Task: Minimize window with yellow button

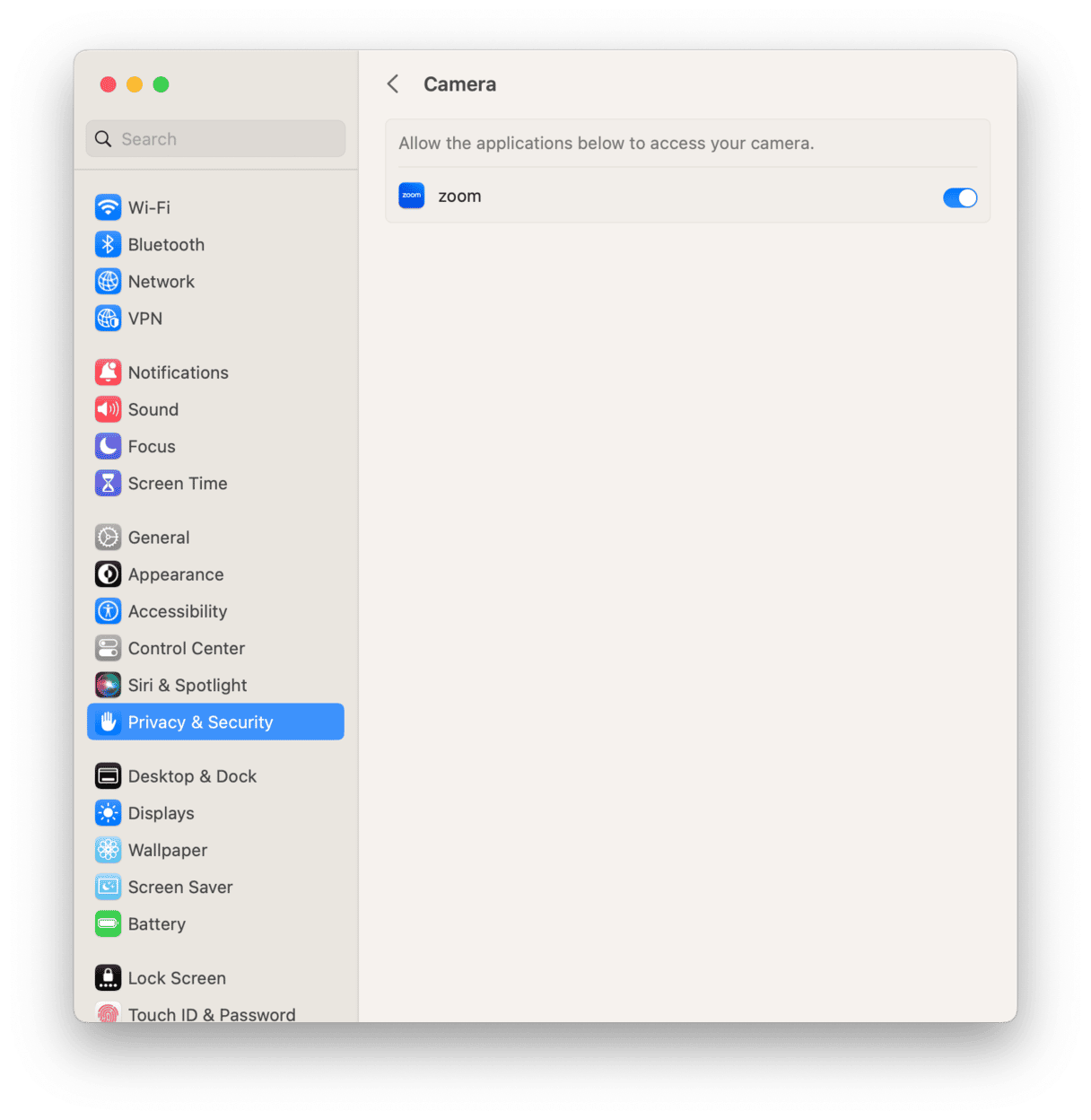Action: click(135, 84)
